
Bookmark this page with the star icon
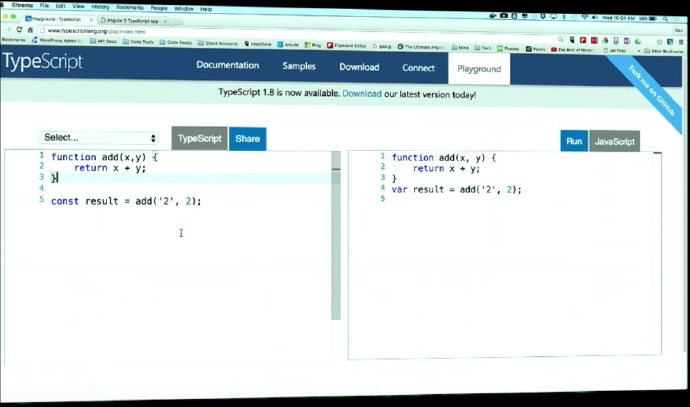click(659, 41)
